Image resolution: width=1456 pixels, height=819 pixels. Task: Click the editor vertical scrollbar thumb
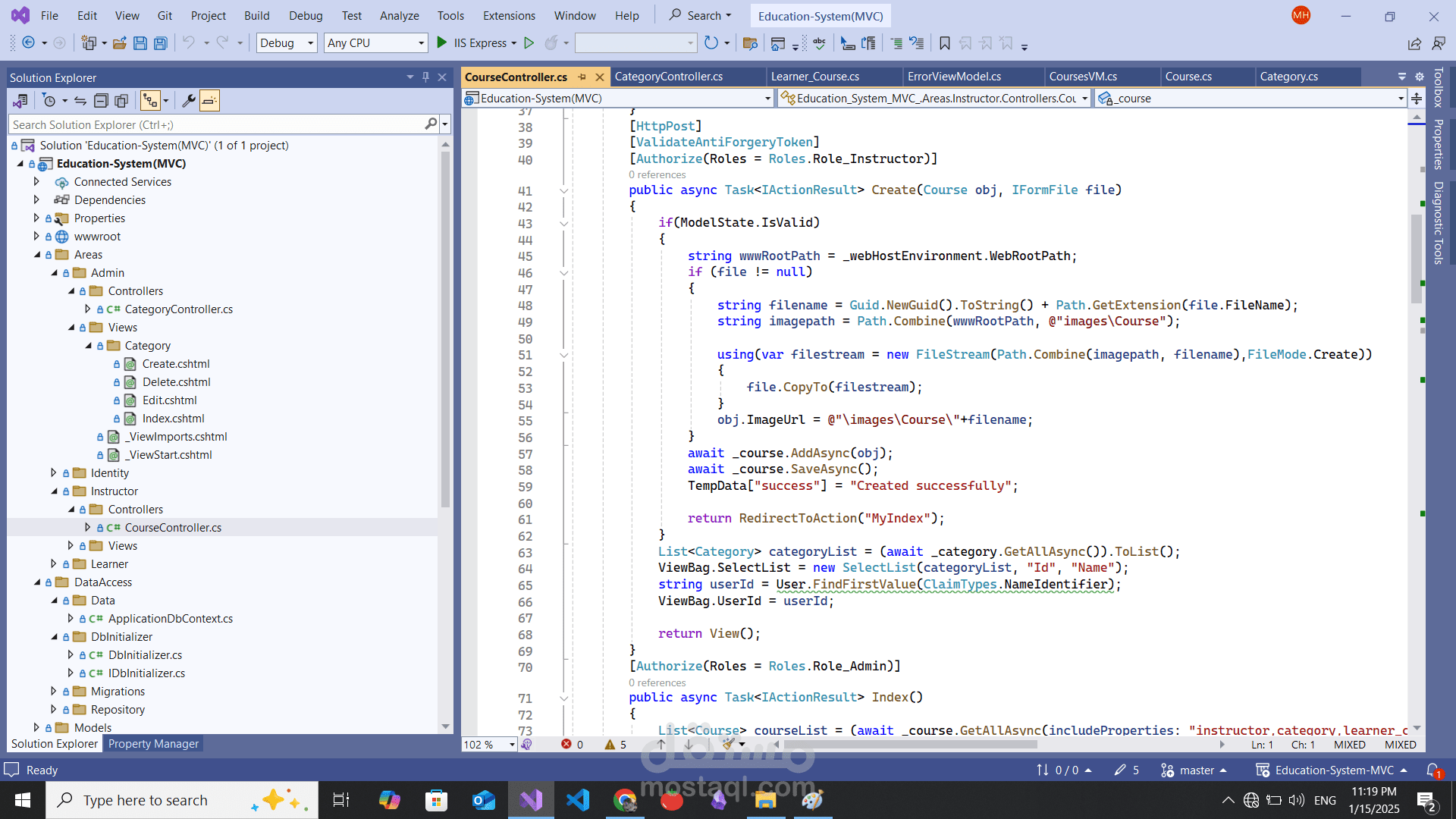click(1416, 258)
